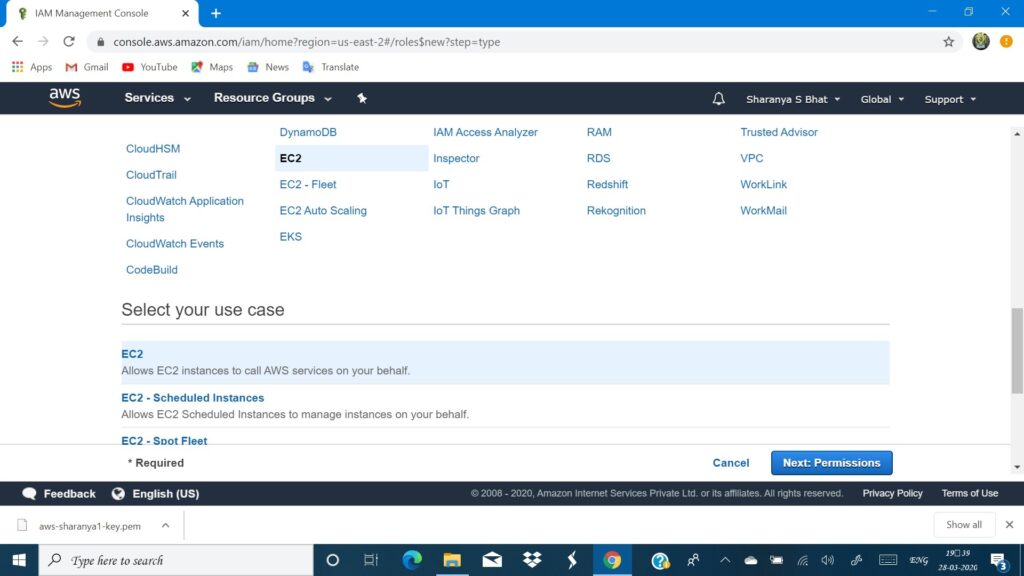Open Dropbox from the taskbar
The width and height of the screenshot is (1024, 576).
tap(532, 560)
